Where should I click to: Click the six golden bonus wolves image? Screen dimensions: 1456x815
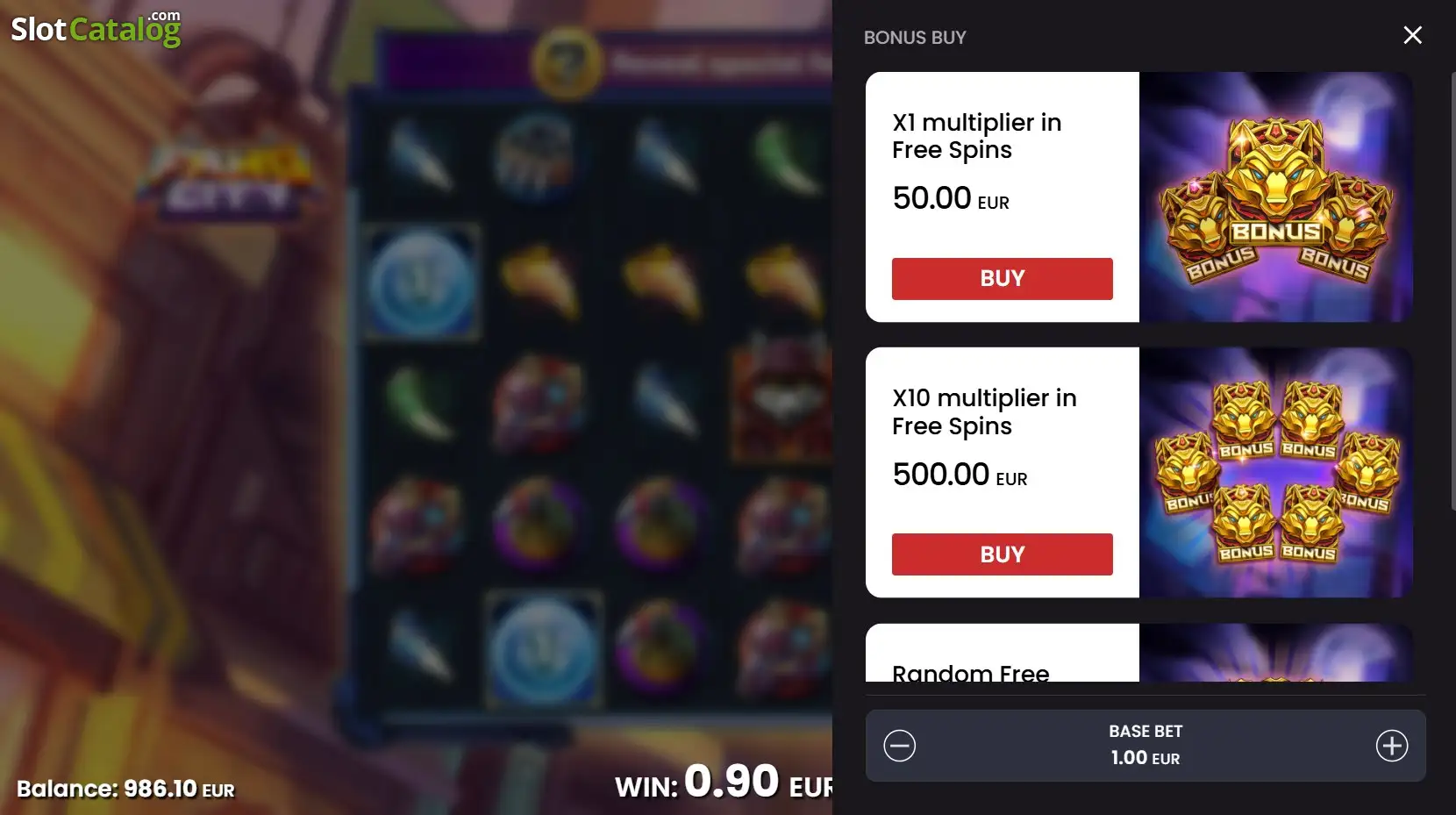1276,473
